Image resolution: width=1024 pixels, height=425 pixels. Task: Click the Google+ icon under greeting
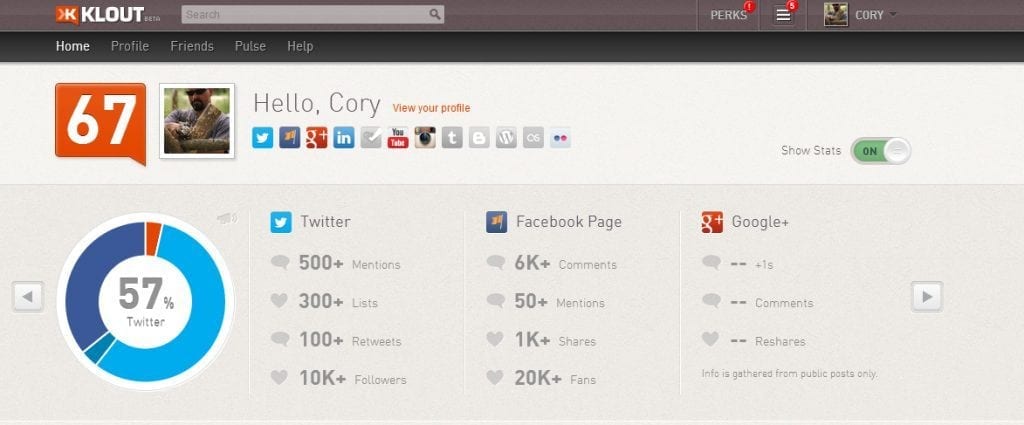[317, 138]
